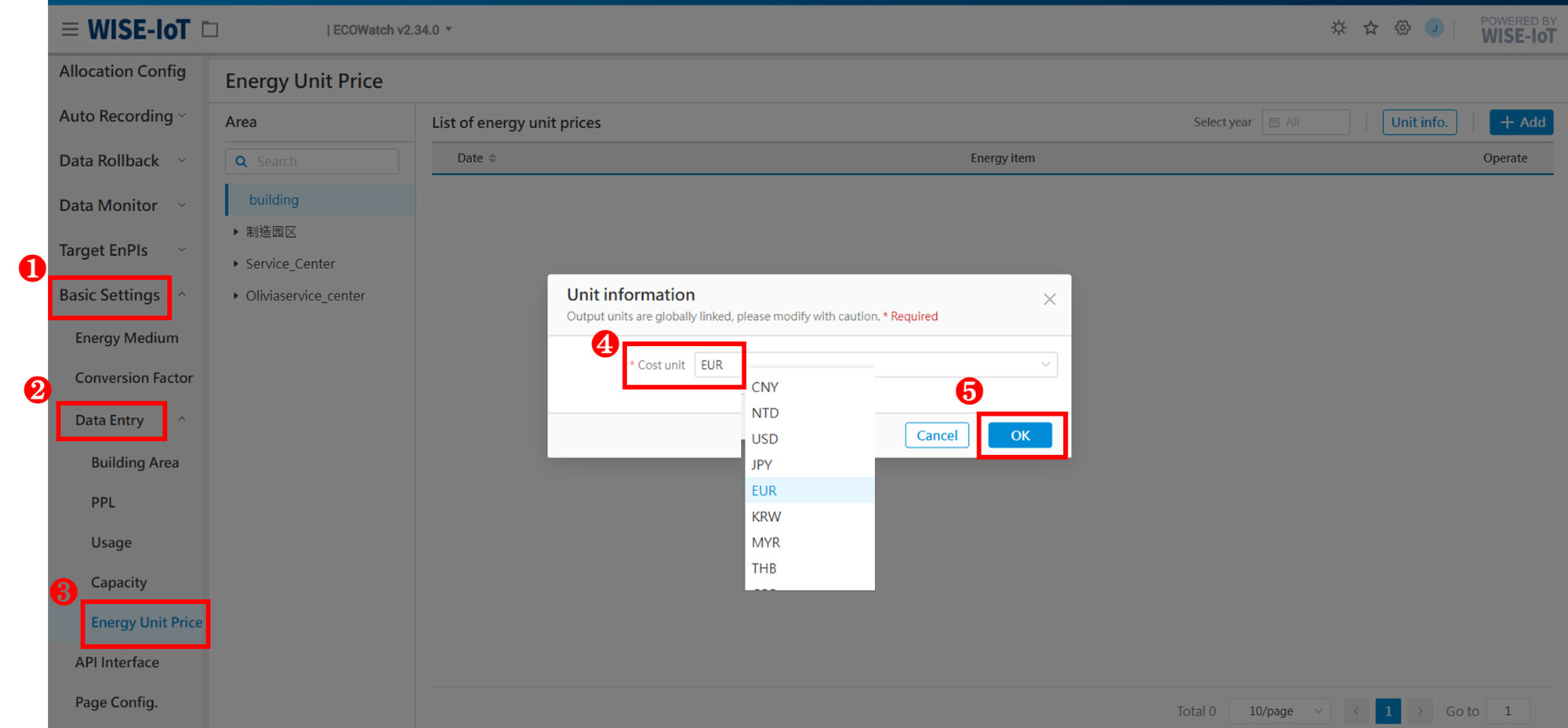Select CNY in the currency list

(x=810, y=387)
